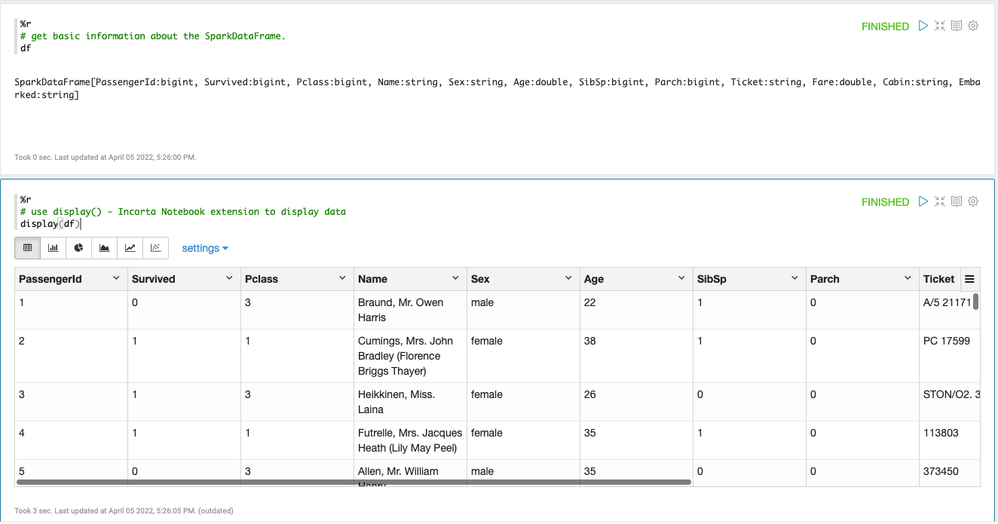Switch to bar chart visualization
The image size is (998, 524).
(x=53, y=248)
